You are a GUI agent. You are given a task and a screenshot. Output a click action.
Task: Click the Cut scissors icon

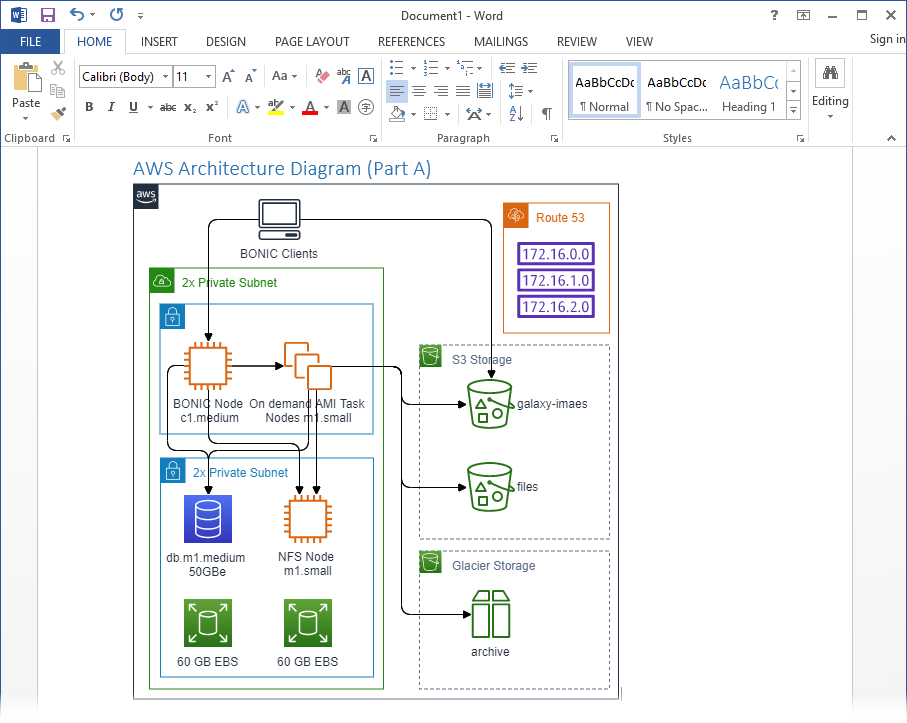click(x=58, y=68)
